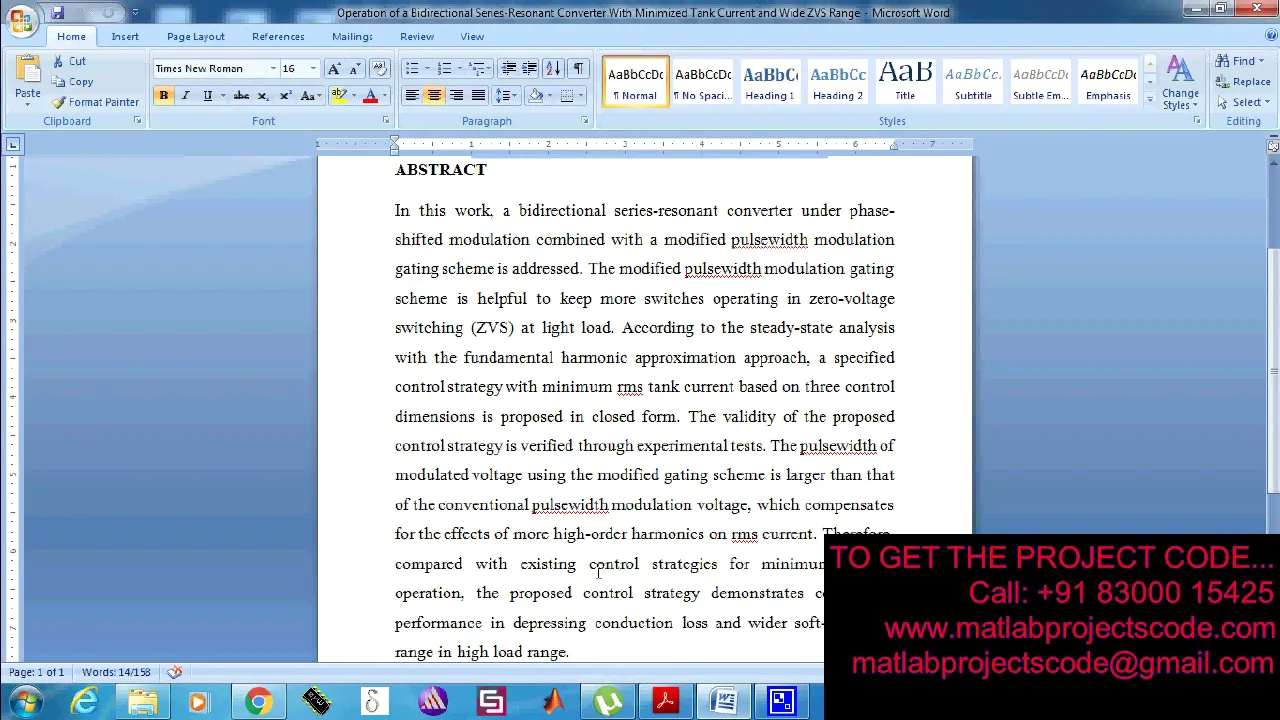Increase paragraph indent
Screen dimensions: 1280x720
pyautogui.click(x=529, y=69)
